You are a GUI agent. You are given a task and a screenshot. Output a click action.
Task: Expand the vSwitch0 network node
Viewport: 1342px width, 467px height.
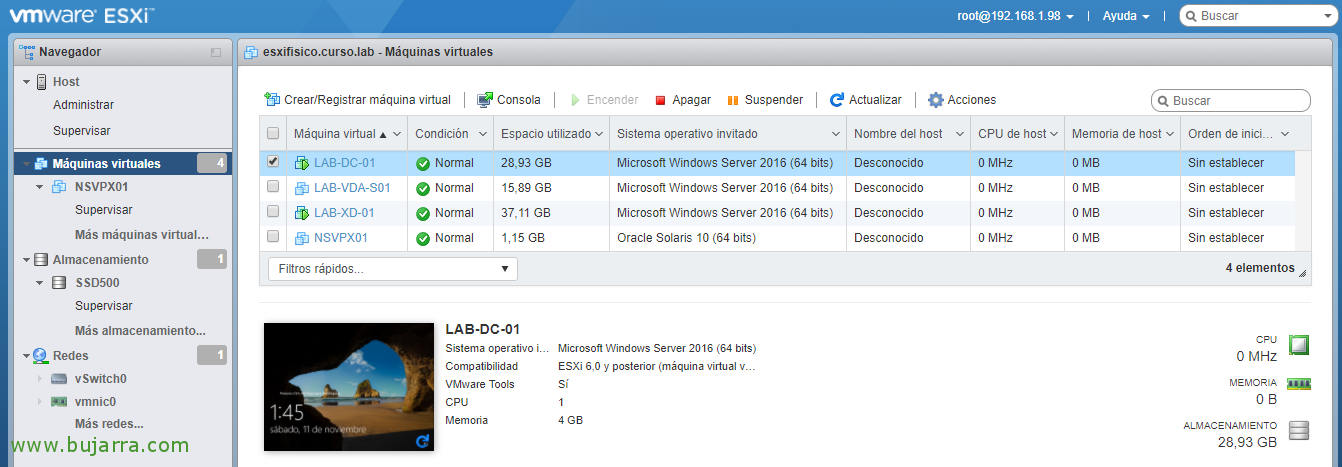(x=40, y=379)
